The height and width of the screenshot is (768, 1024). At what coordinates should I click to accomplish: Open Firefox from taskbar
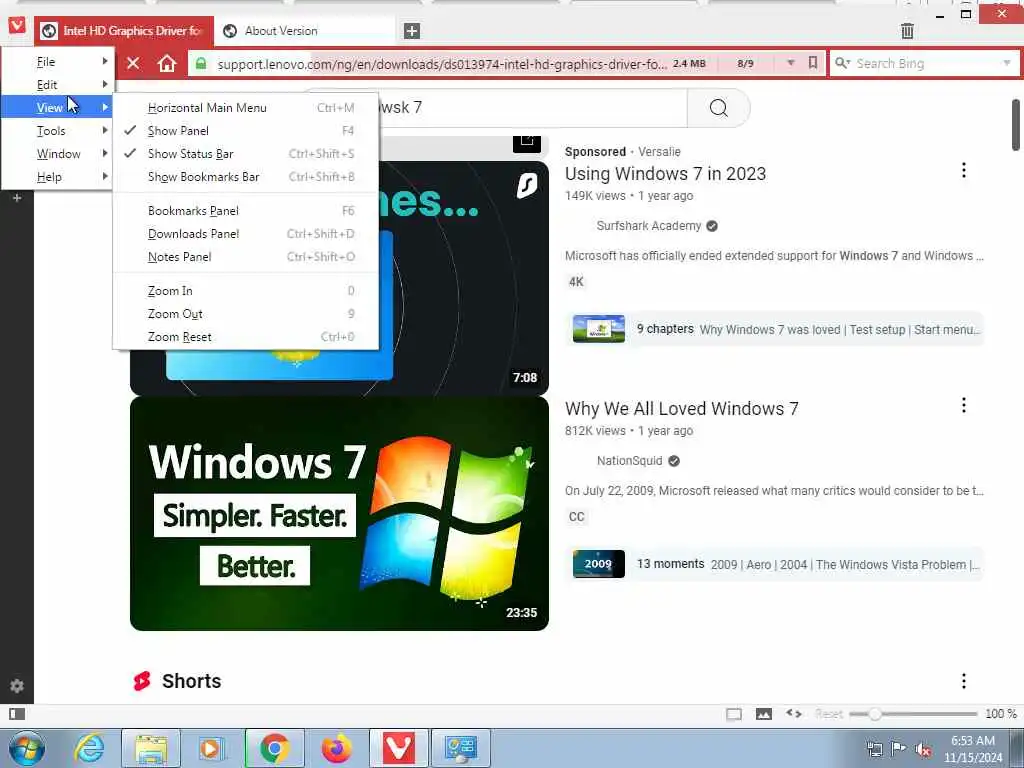coord(336,748)
